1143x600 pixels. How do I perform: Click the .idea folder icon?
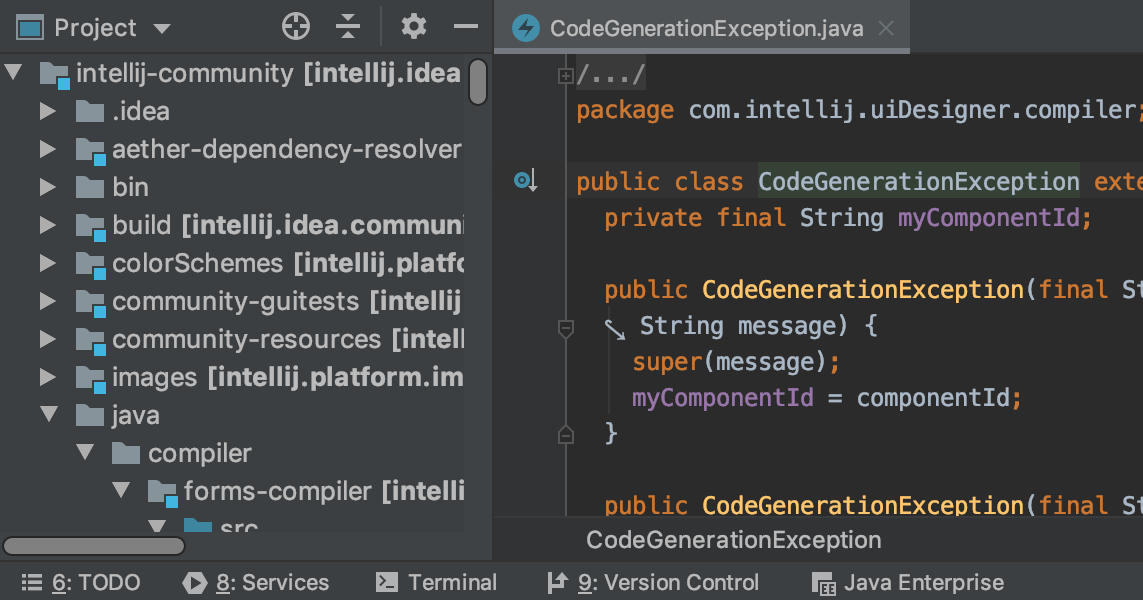click(90, 112)
